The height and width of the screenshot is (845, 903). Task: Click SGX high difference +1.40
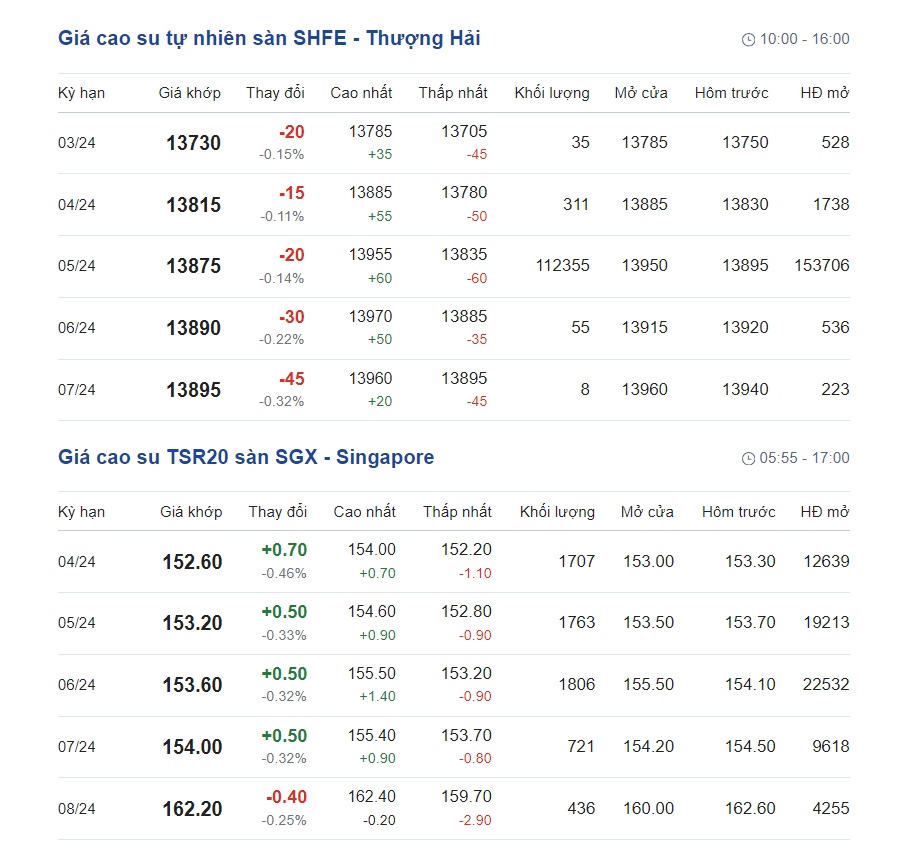click(x=378, y=697)
